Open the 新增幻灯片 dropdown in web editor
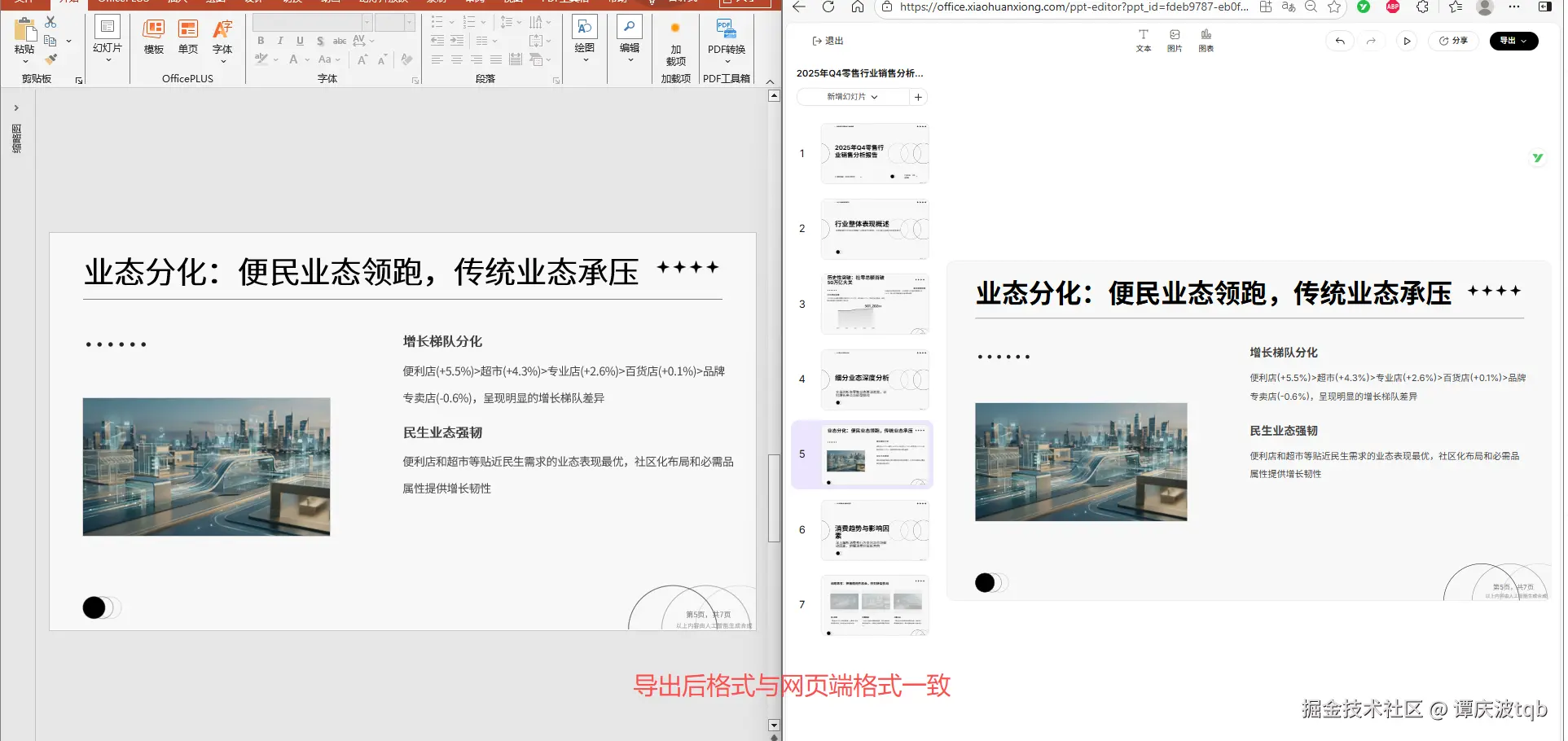 [852, 97]
